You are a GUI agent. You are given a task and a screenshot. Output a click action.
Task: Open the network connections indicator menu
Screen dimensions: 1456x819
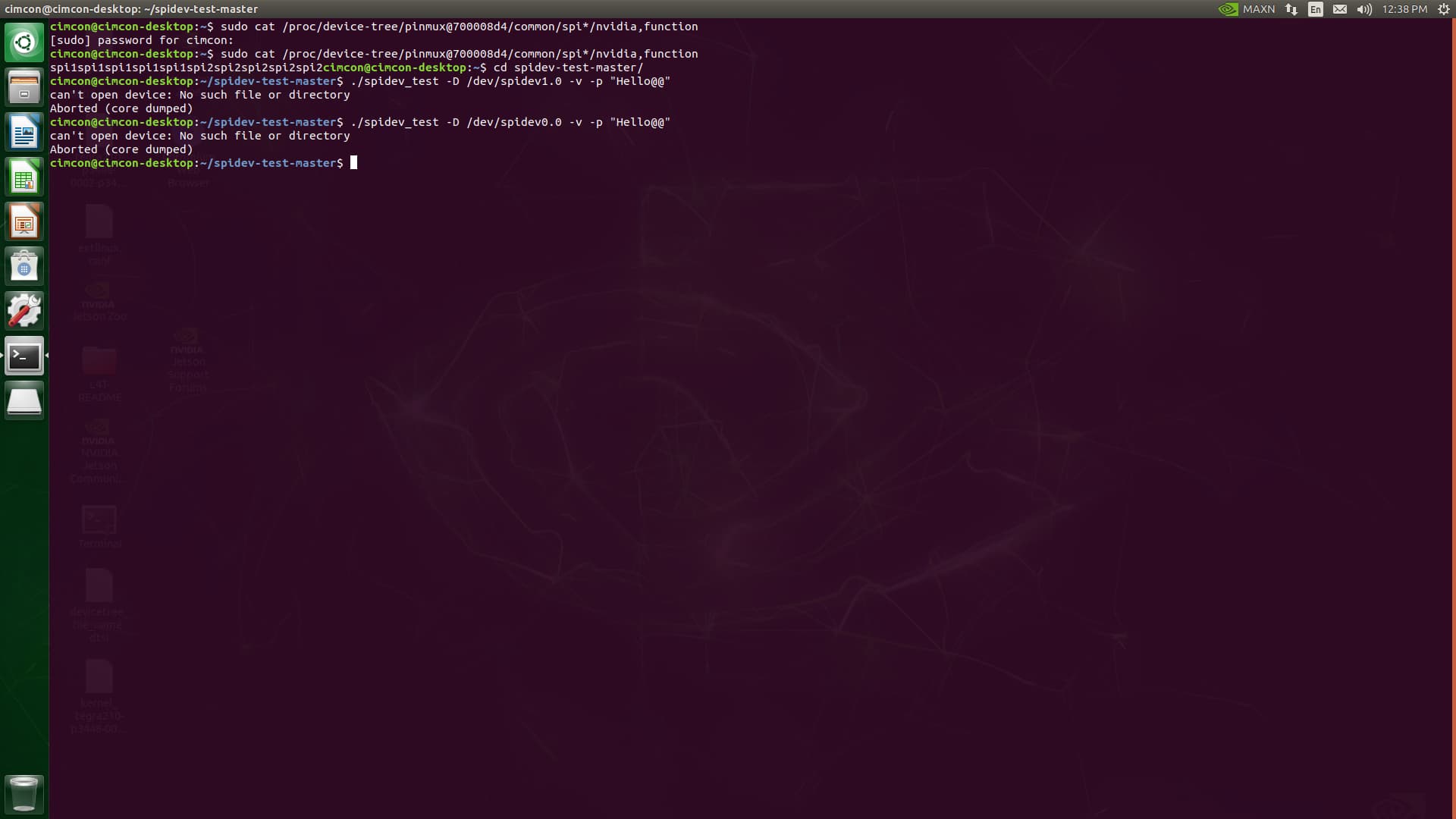(x=1291, y=9)
